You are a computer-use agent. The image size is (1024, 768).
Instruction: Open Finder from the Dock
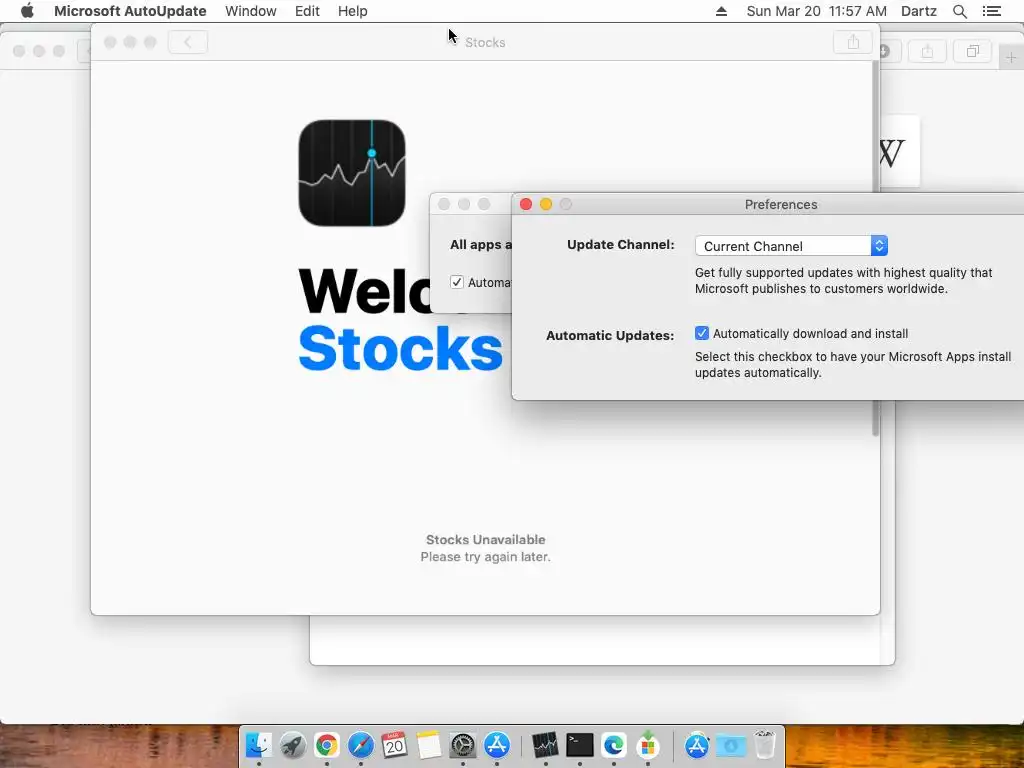point(259,744)
